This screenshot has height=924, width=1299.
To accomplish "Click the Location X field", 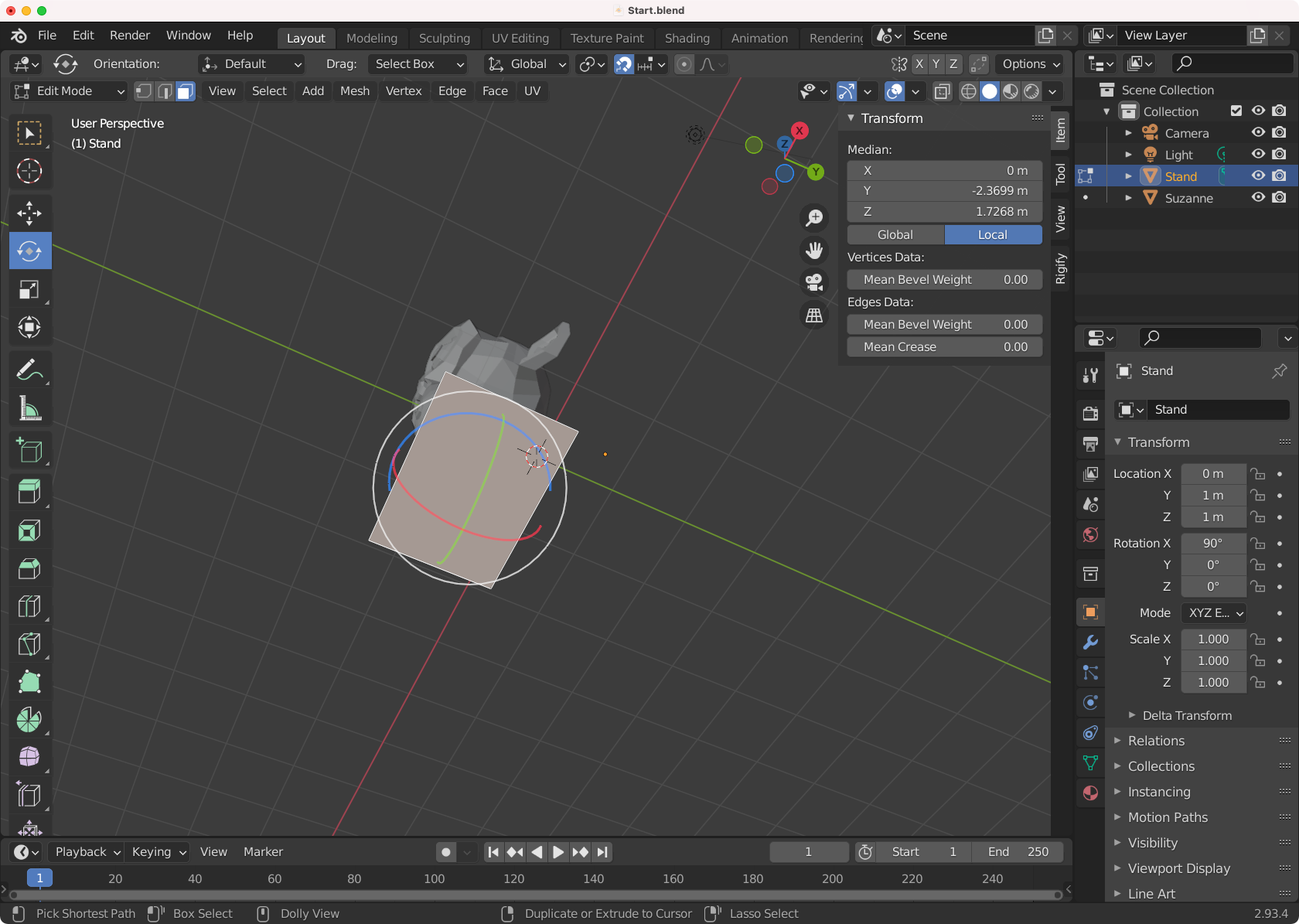I will click(x=1212, y=474).
